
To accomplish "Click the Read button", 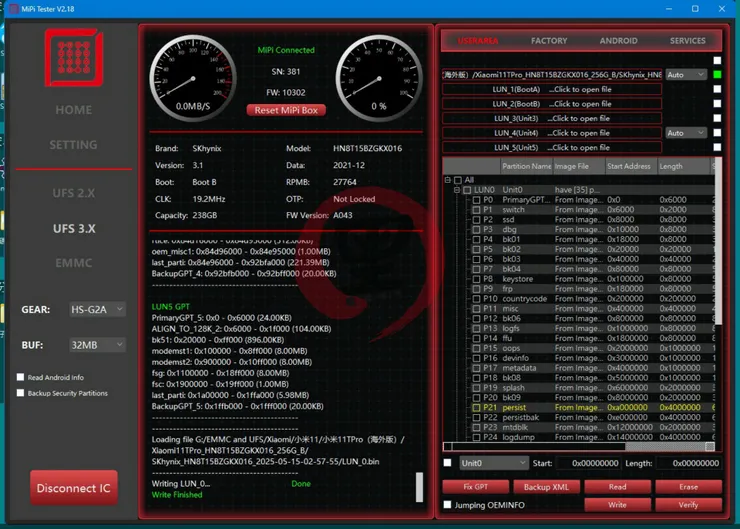I will (x=617, y=487).
